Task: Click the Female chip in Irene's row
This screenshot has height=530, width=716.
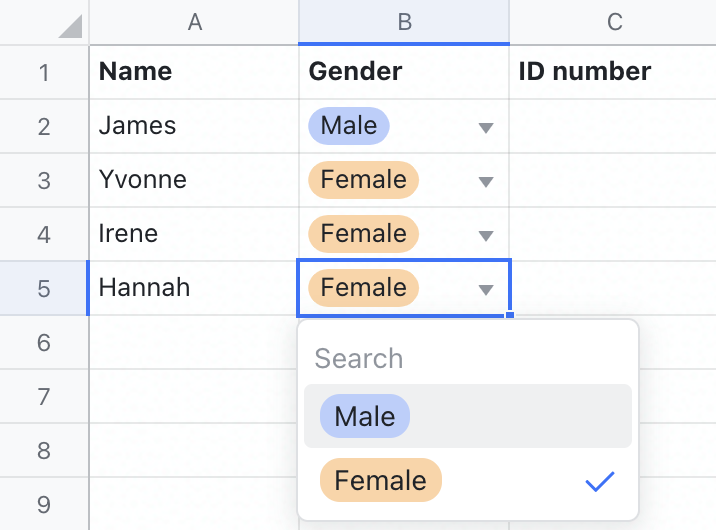Action: (x=363, y=234)
